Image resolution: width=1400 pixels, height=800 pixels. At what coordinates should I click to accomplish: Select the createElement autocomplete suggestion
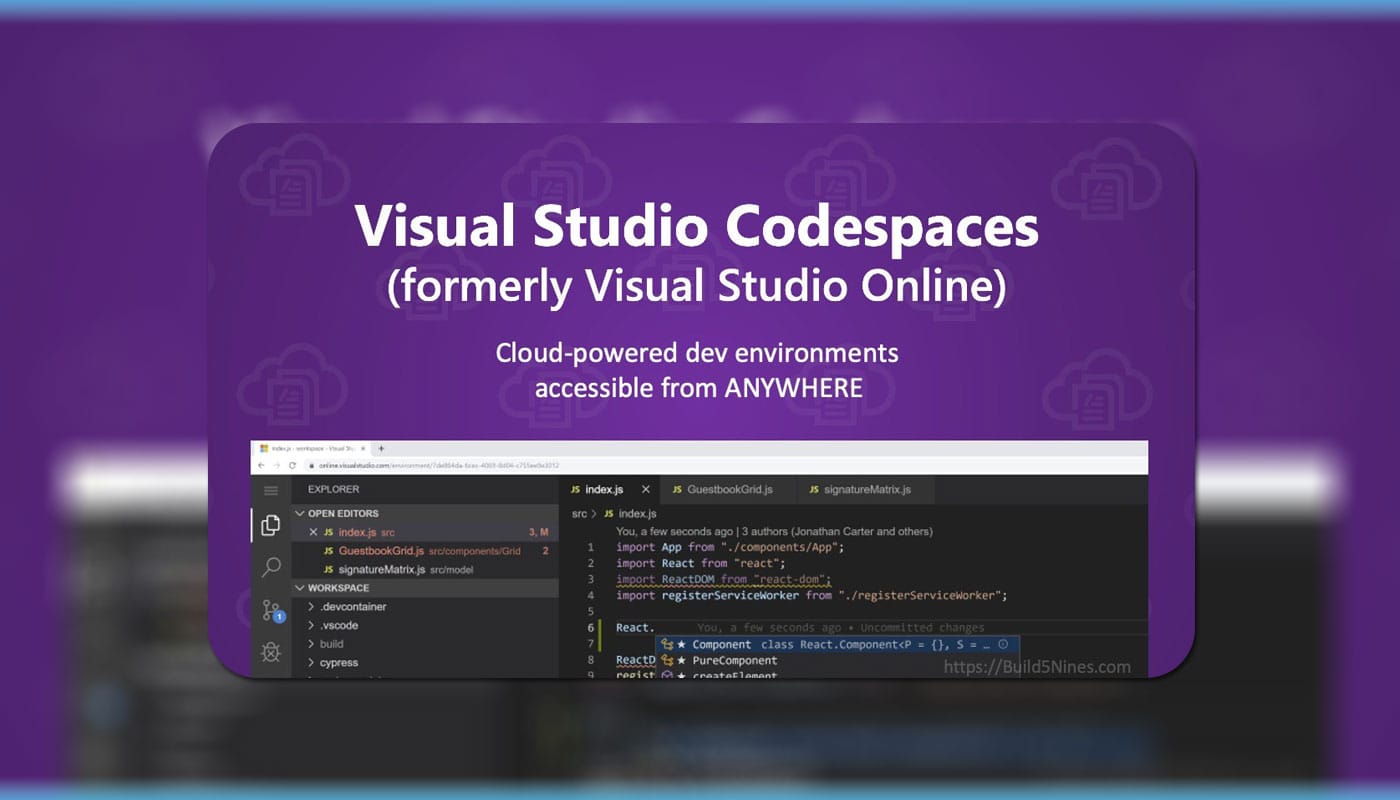point(838,675)
